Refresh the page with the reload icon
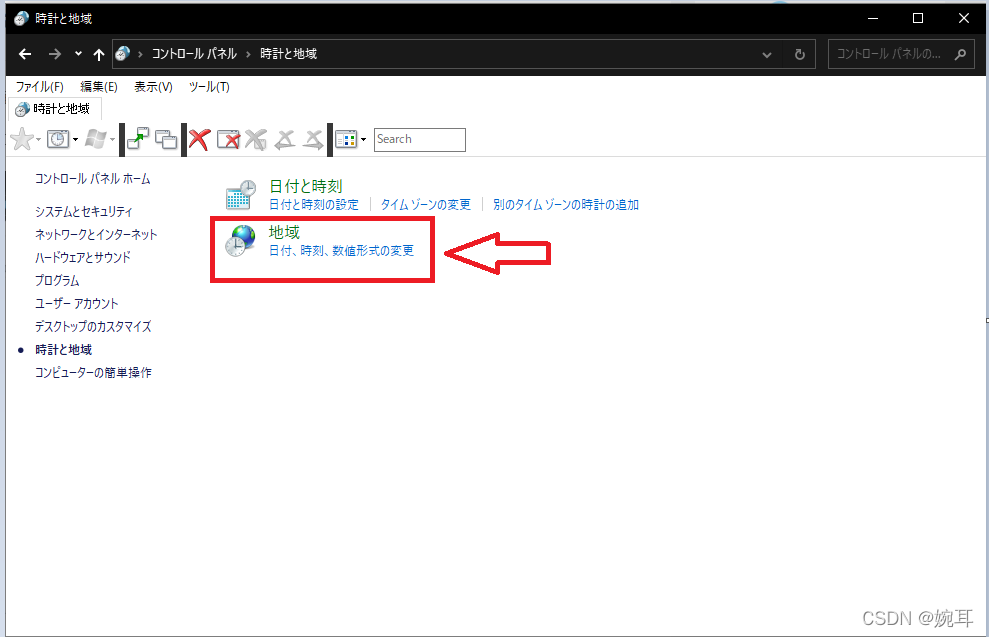Screen dimensions: 989x637 [x=799, y=53]
